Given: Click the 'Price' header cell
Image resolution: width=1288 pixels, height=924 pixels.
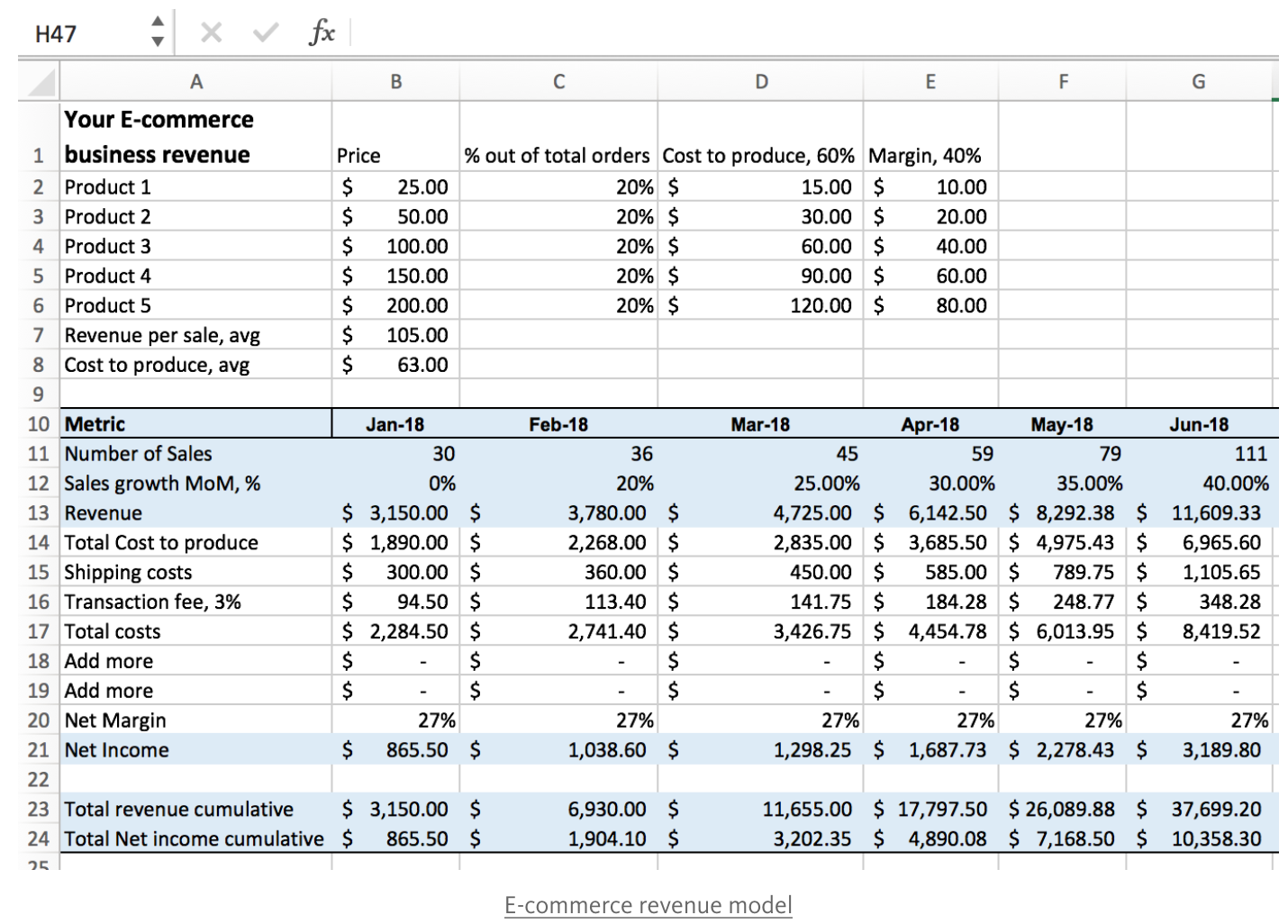Looking at the screenshot, I should tap(395, 136).
